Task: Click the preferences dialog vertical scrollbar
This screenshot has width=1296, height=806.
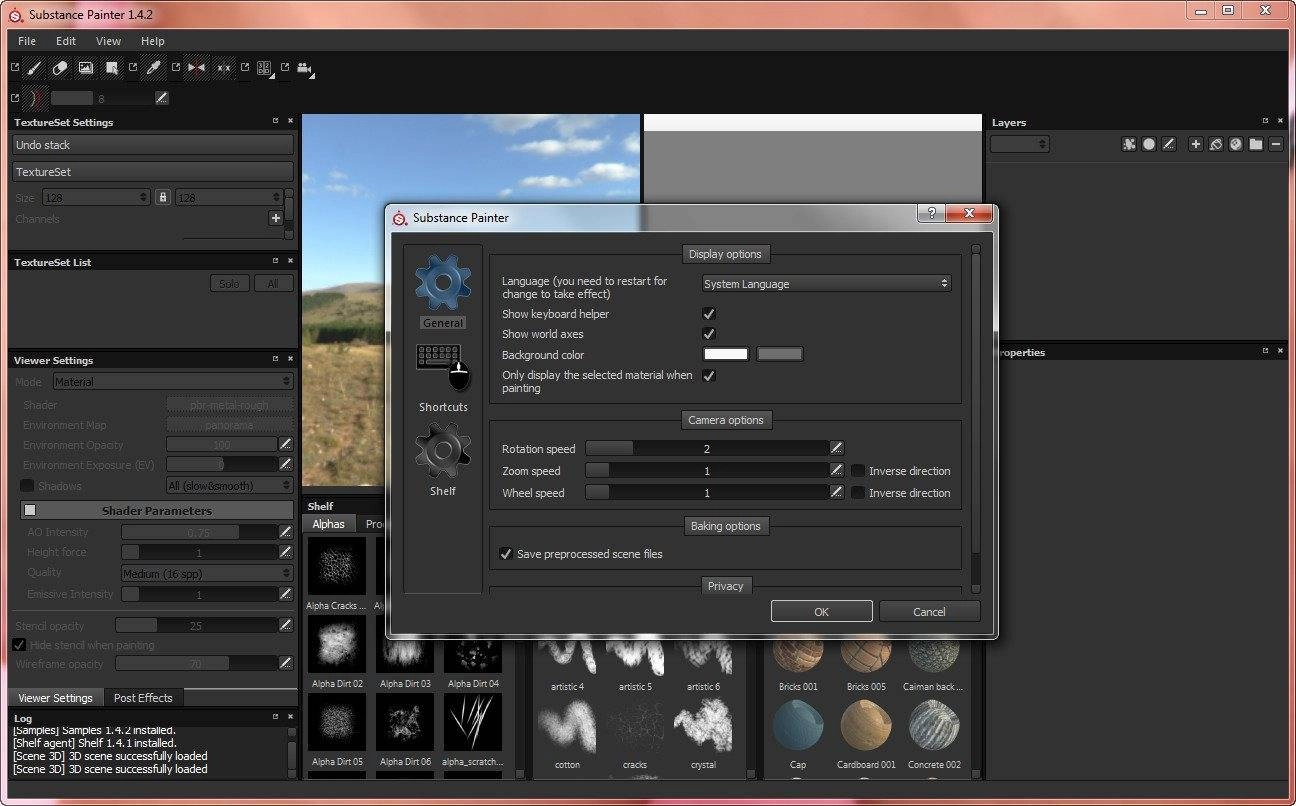Action: coord(976,419)
